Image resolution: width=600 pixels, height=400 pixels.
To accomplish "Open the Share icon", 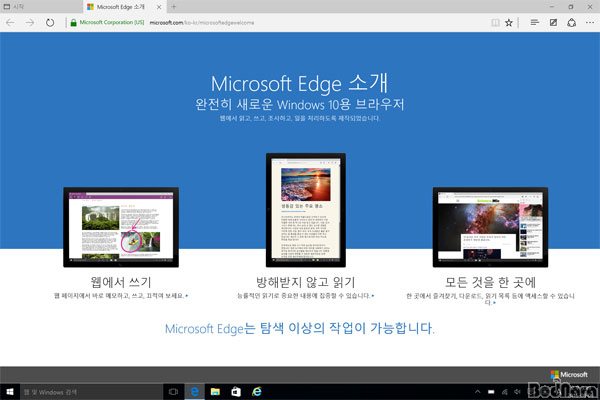I will pos(572,23).
